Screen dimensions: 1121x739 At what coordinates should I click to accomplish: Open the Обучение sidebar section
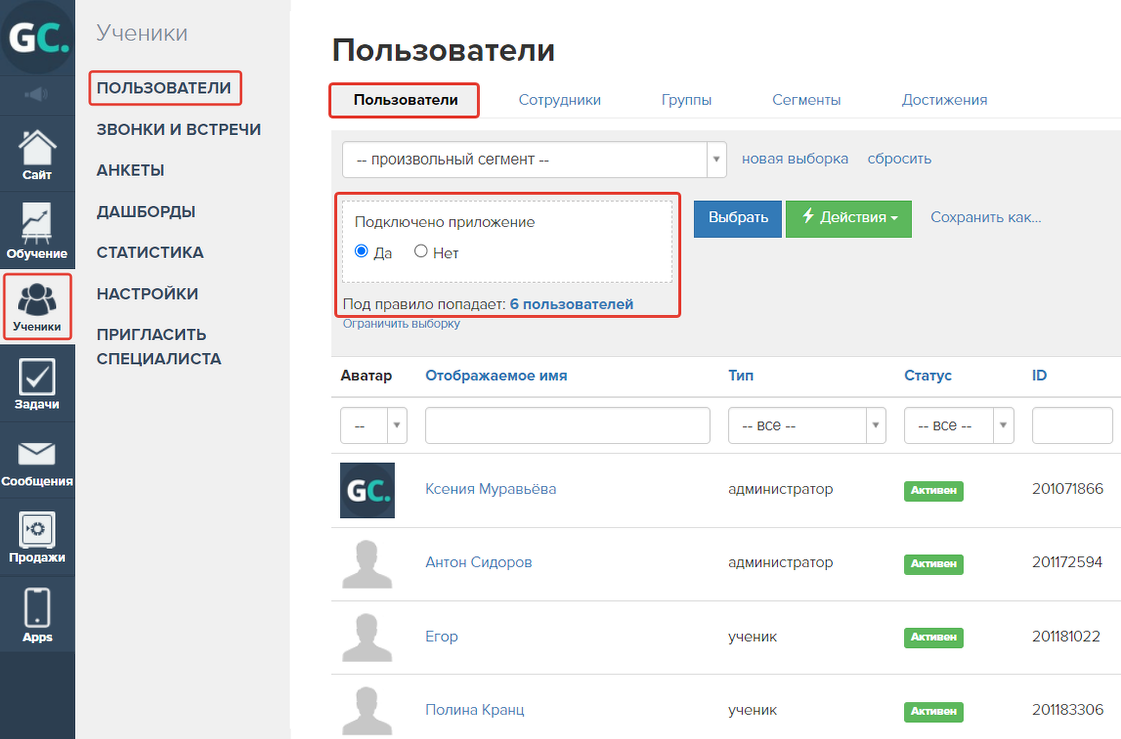37,231
